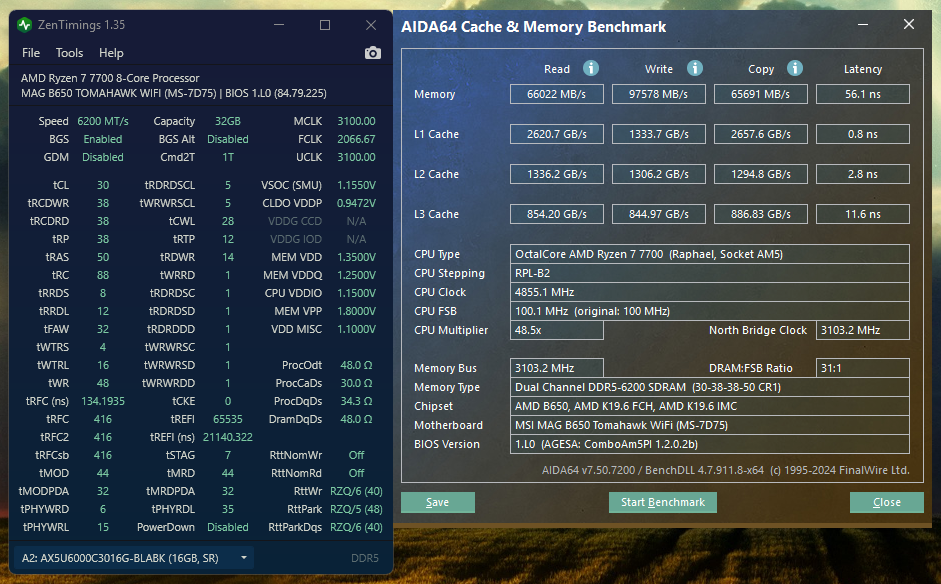This screenshot has width=941, height=584.
Task: Click the L1 Cache Read value 2620.7 GB/s
Action: tap(557, 134)
